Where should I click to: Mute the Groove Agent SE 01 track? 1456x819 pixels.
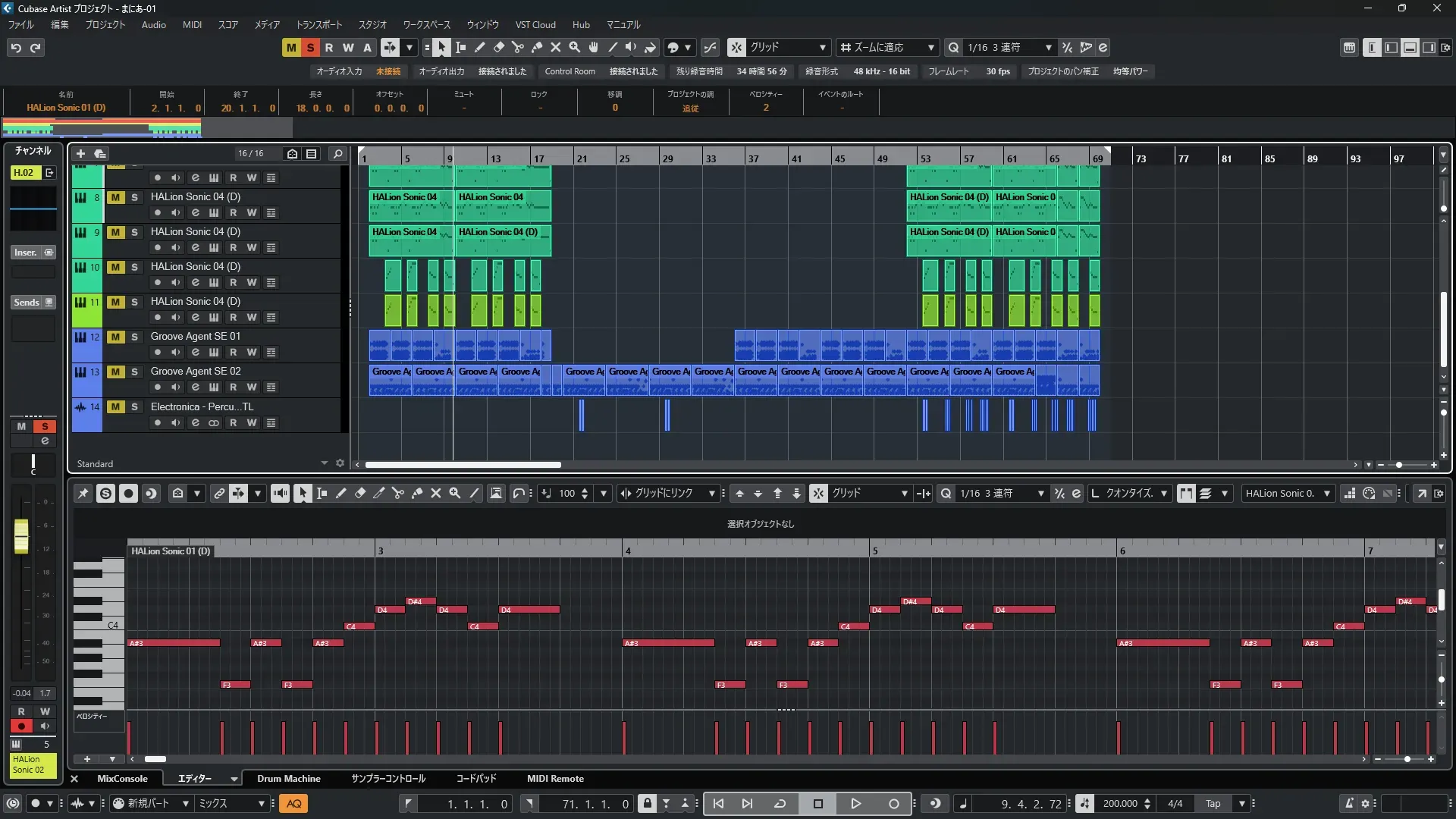[115, 337]
